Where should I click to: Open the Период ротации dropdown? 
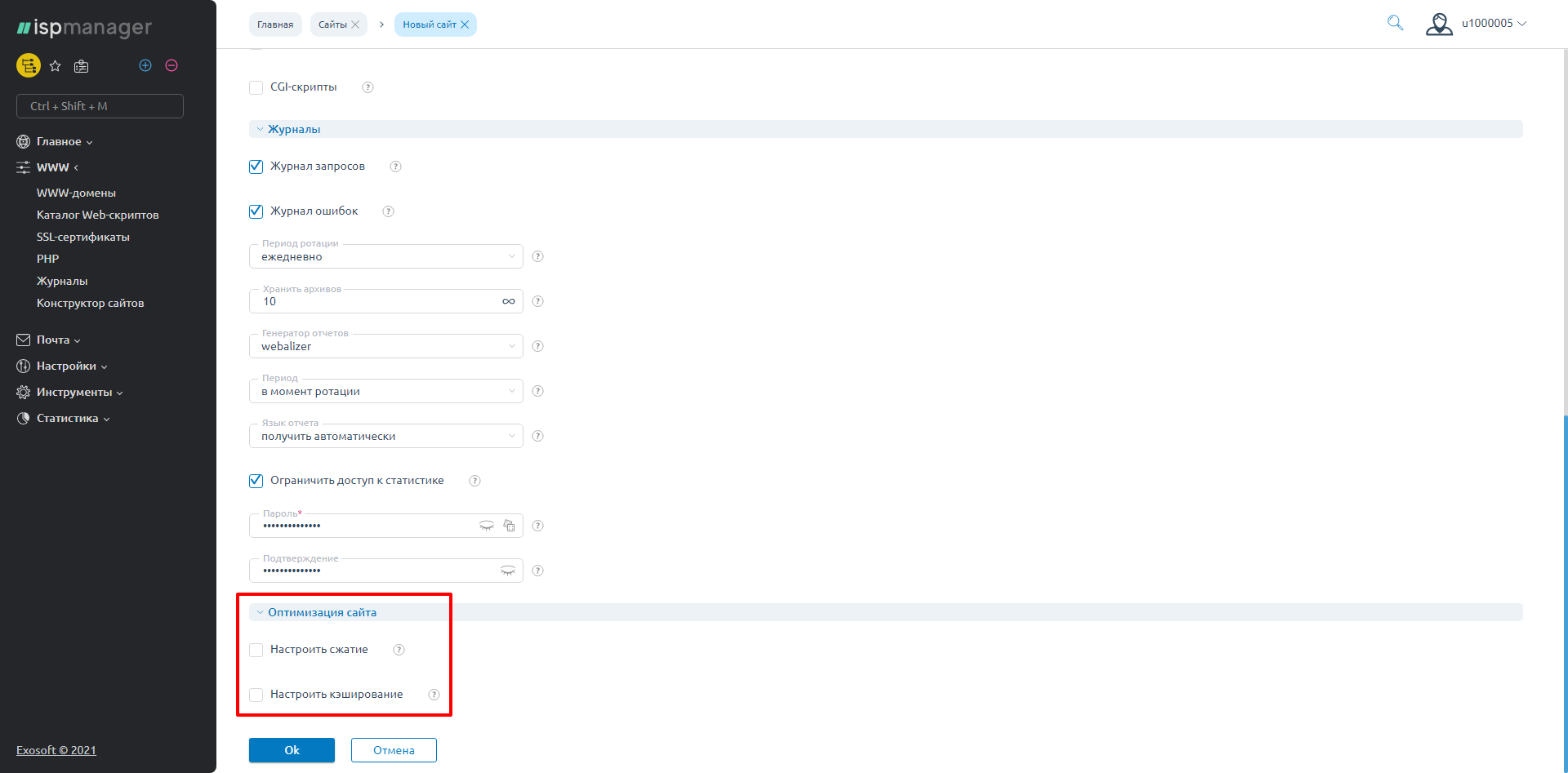[385, 256]
